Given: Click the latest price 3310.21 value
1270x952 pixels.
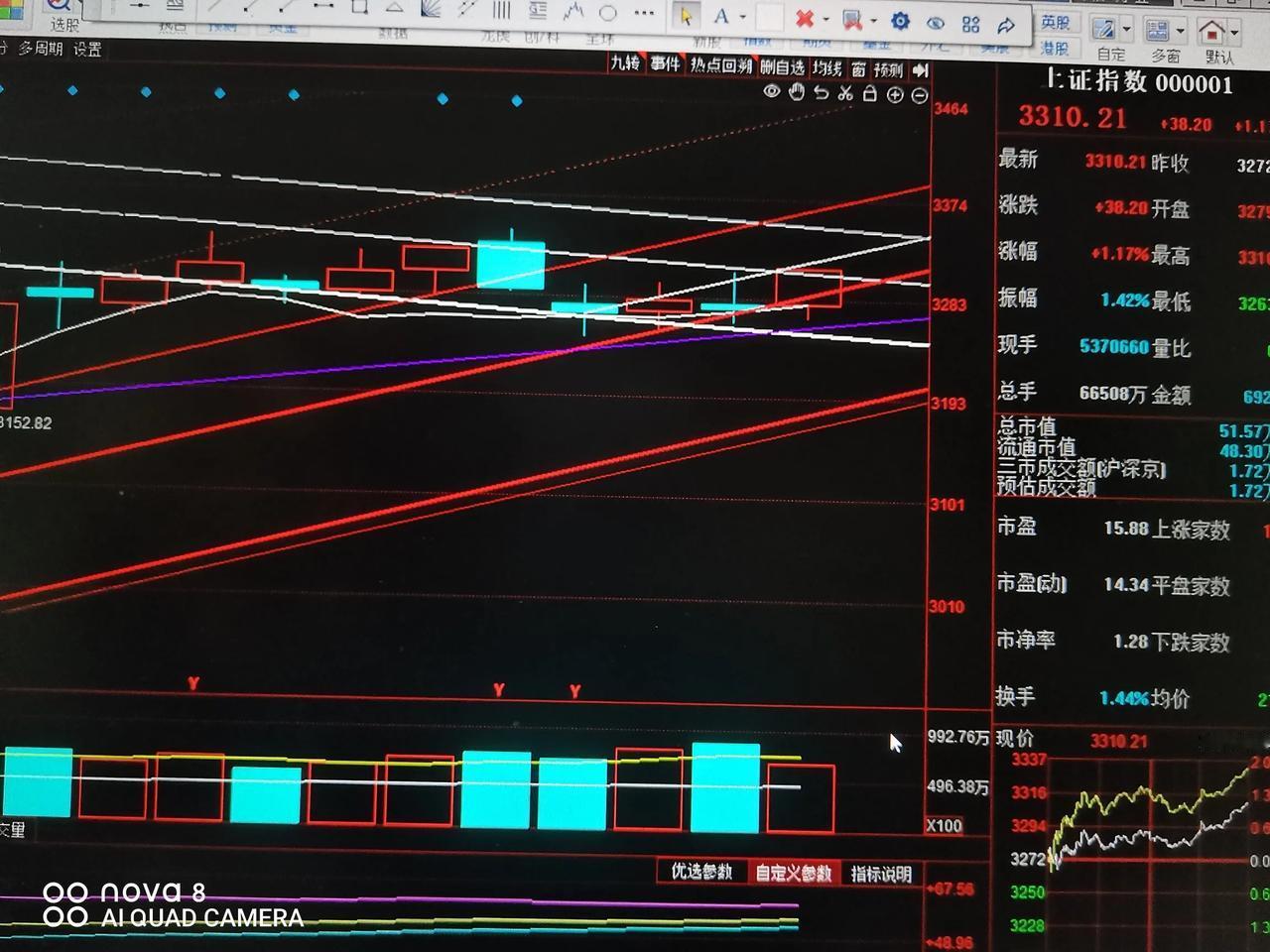Looking at the screenshot, I should 1073,117.
